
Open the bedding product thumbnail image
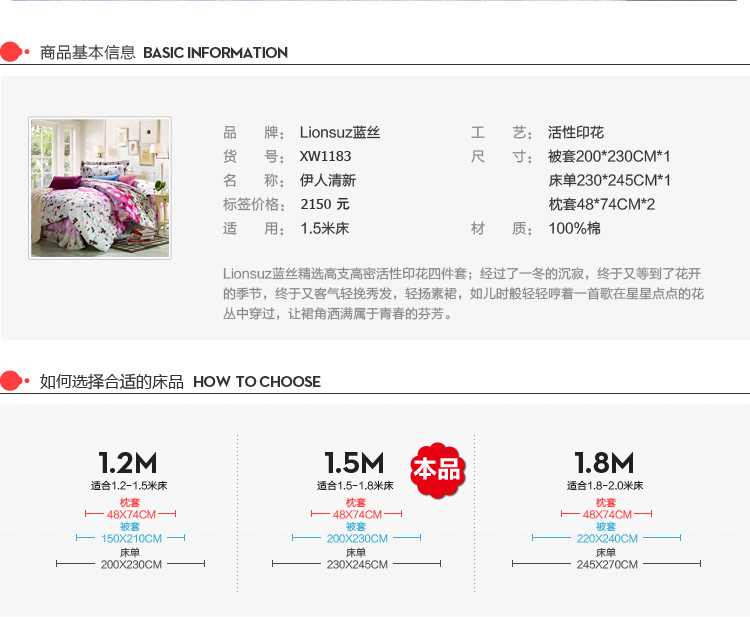click(100, 189)
